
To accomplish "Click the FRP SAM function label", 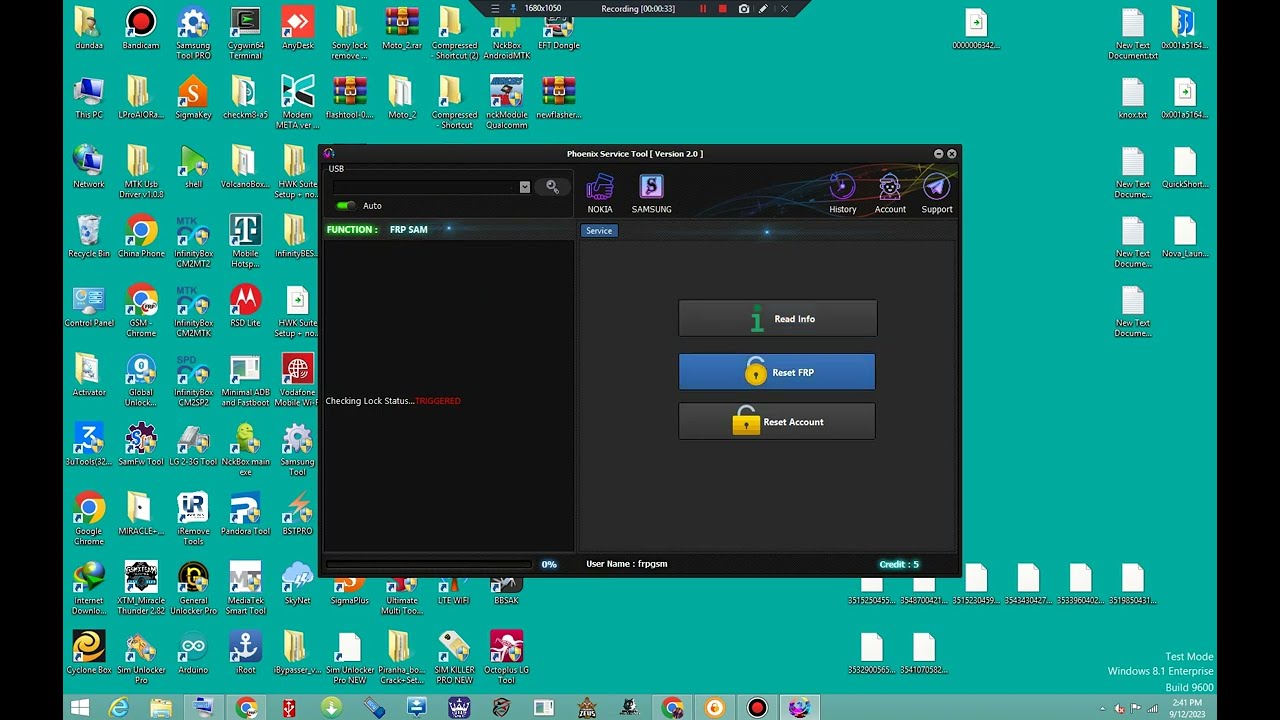I will [408, 230].
